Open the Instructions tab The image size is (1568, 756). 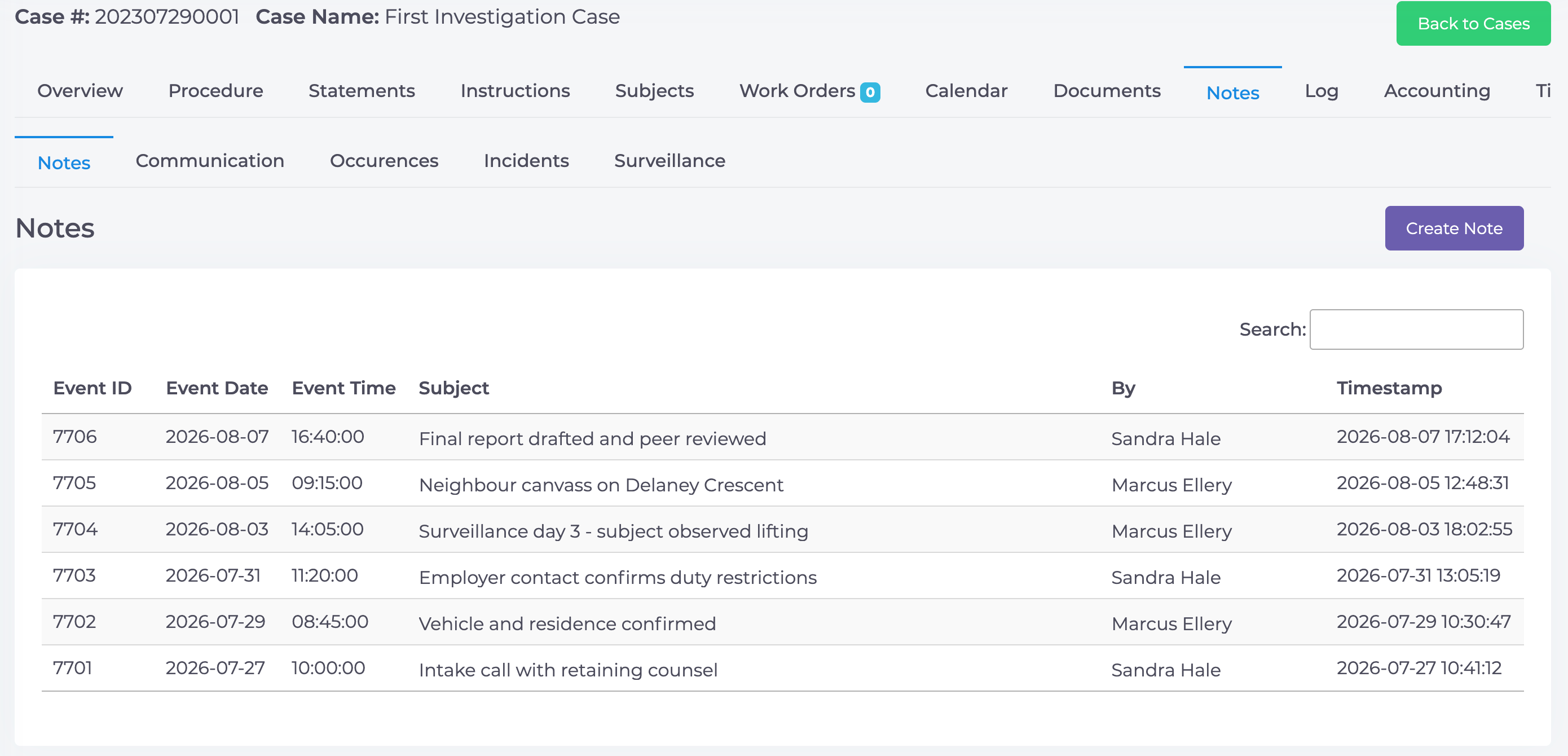(x=515, y=91)
